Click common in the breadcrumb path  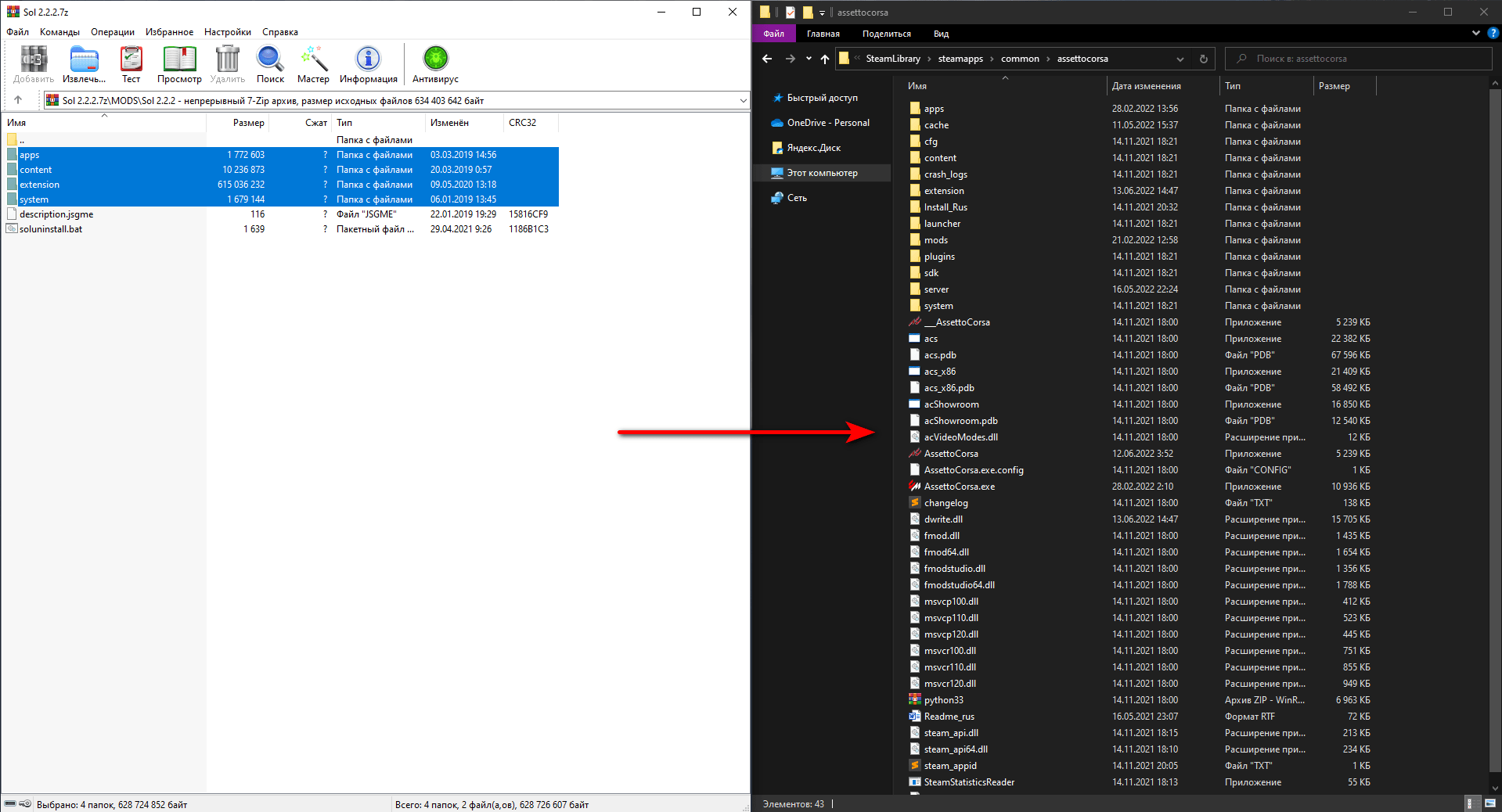click(x=1020, y=59)
